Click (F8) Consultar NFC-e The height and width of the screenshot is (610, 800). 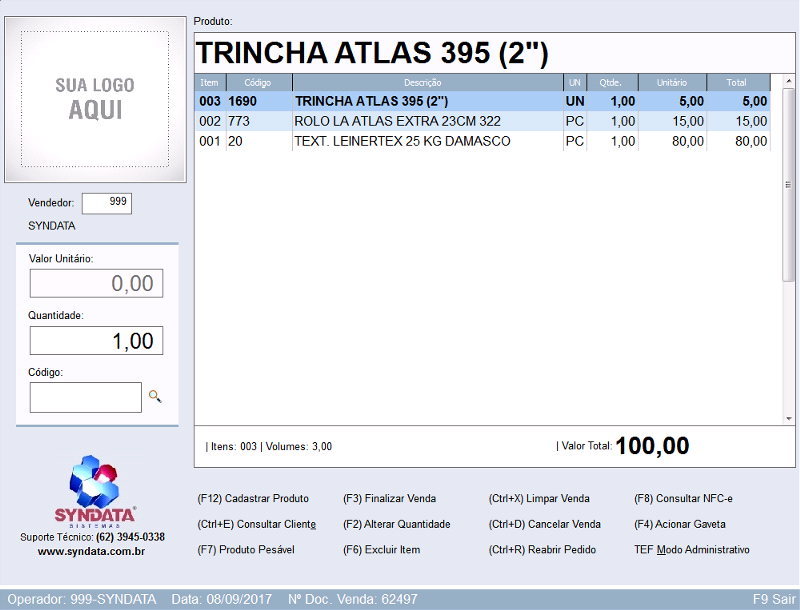point(683,498)
